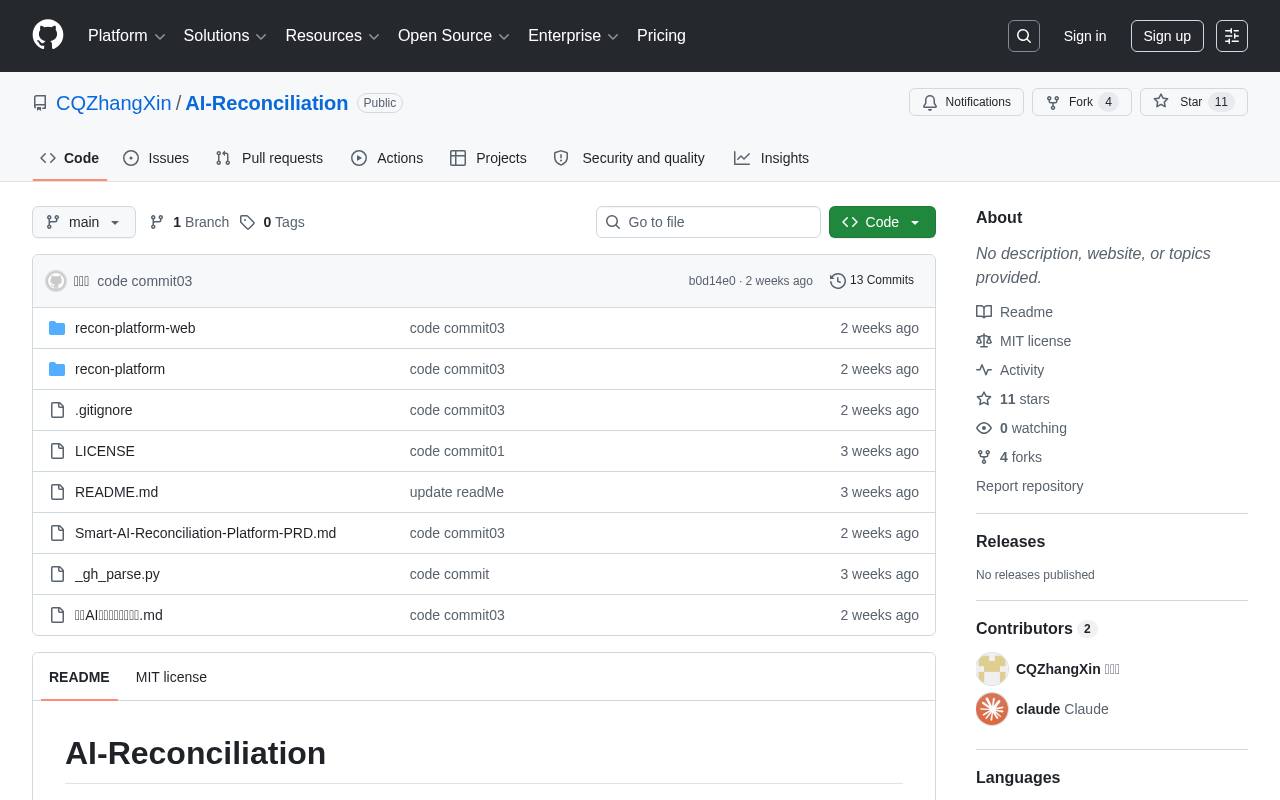The image size is (1280, 800).
Task: Click the Report repository link
Action: [1029, 486]
